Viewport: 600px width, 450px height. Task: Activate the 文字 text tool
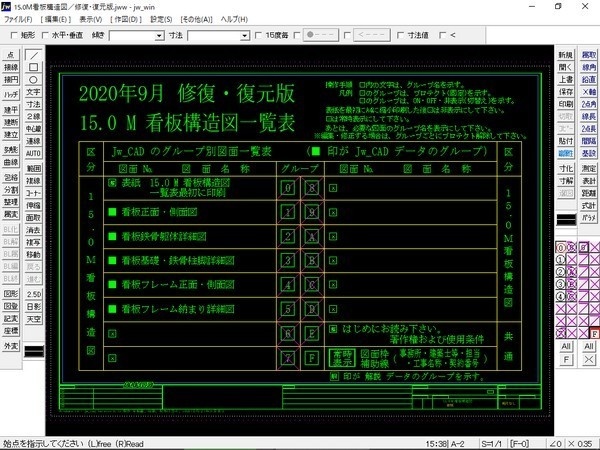(x=33, y=92)
